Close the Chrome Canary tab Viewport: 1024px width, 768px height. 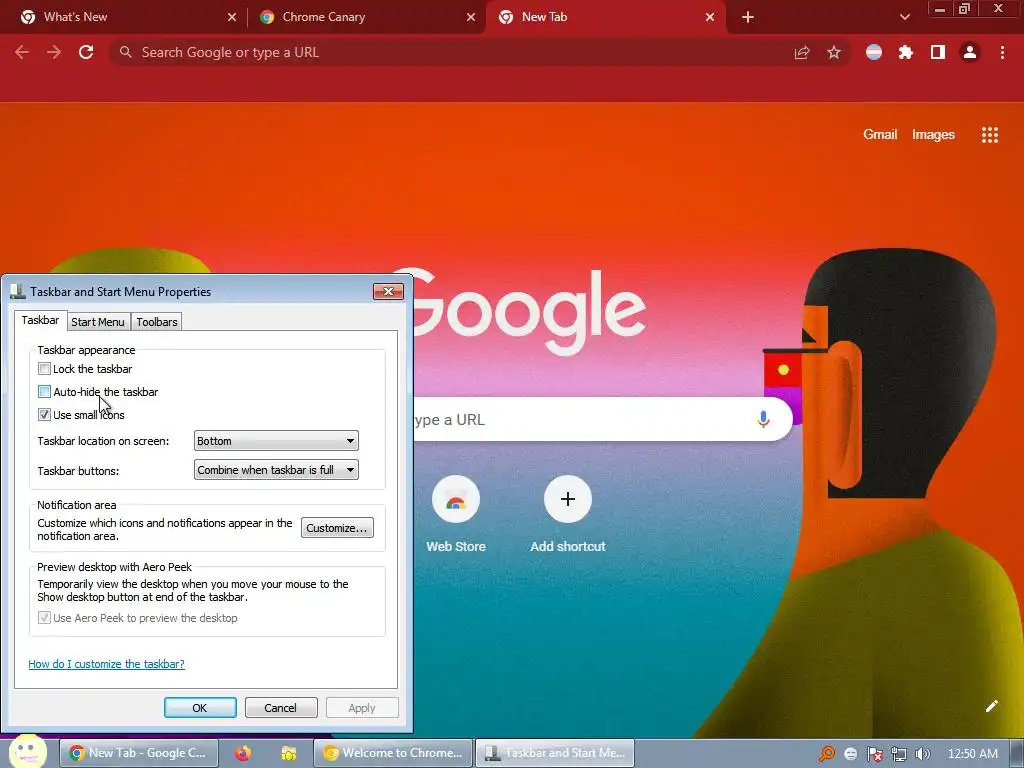click(471, 17)
